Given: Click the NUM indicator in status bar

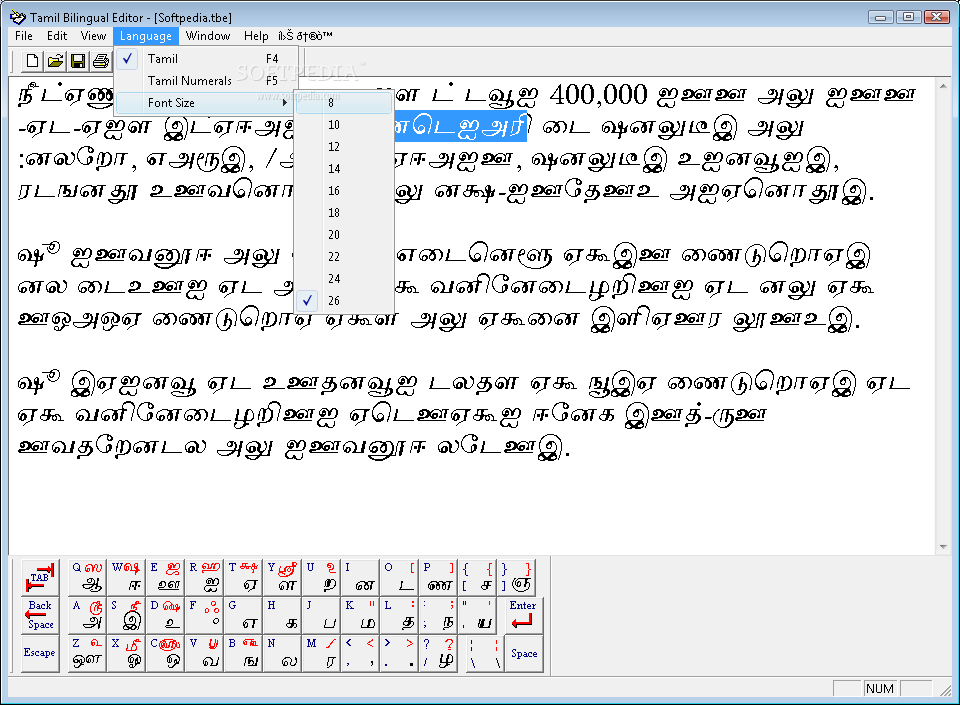Looking at the screenshot, I should 880,688.
